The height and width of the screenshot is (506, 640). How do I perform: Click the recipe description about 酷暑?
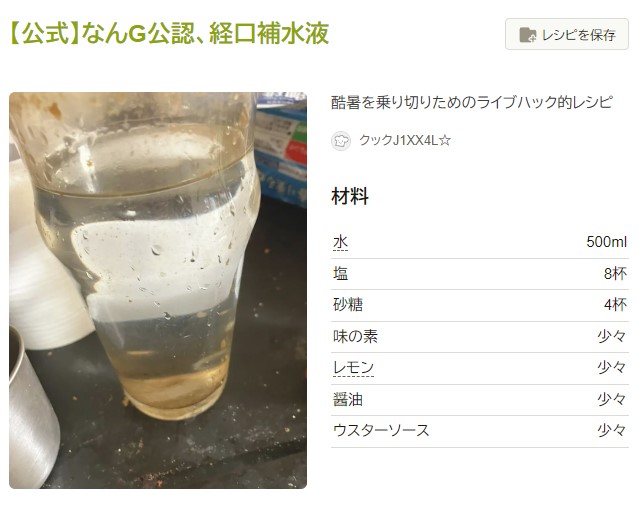(x=472, y=102)
